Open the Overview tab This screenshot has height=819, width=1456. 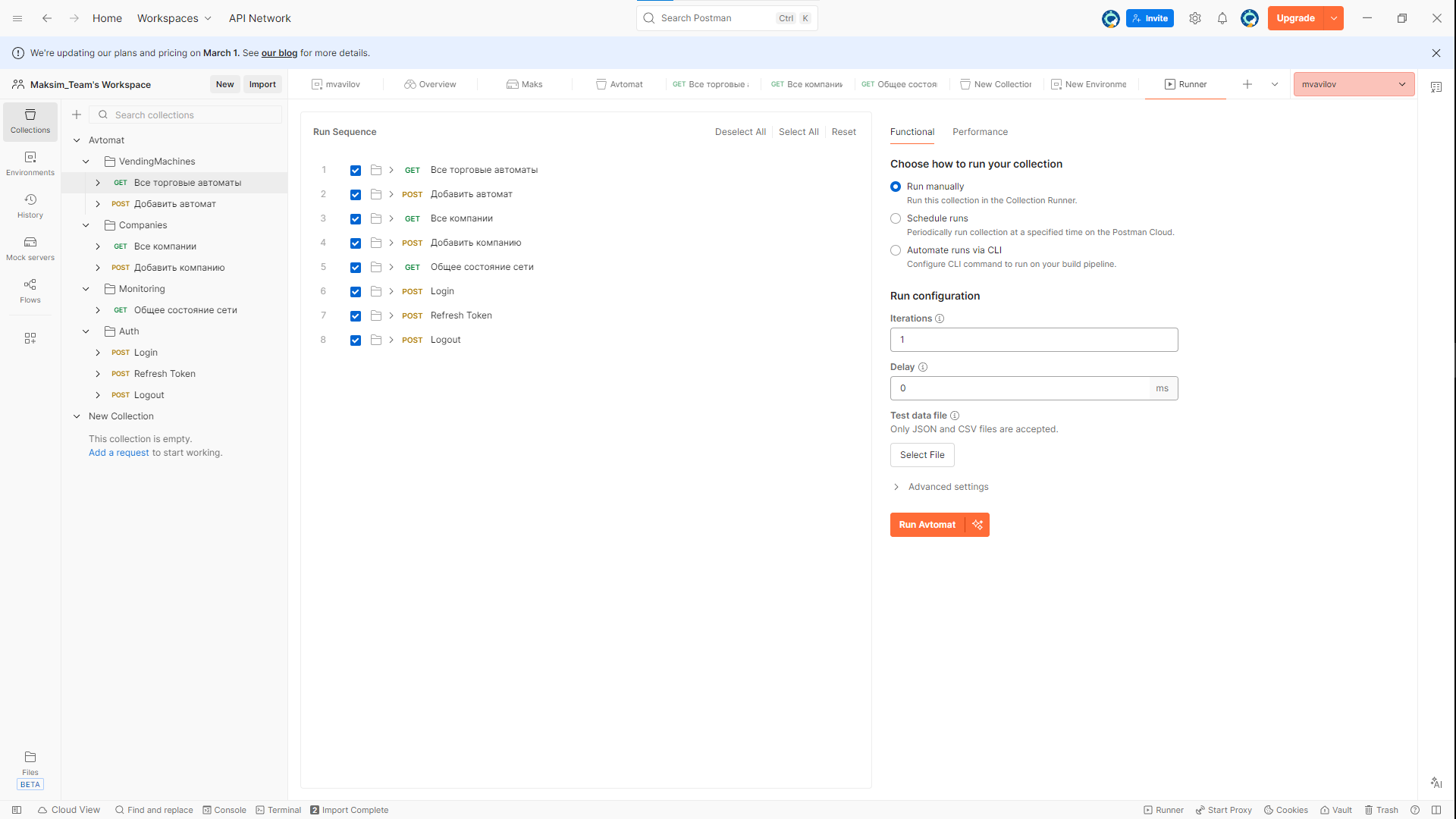[430, 84]
